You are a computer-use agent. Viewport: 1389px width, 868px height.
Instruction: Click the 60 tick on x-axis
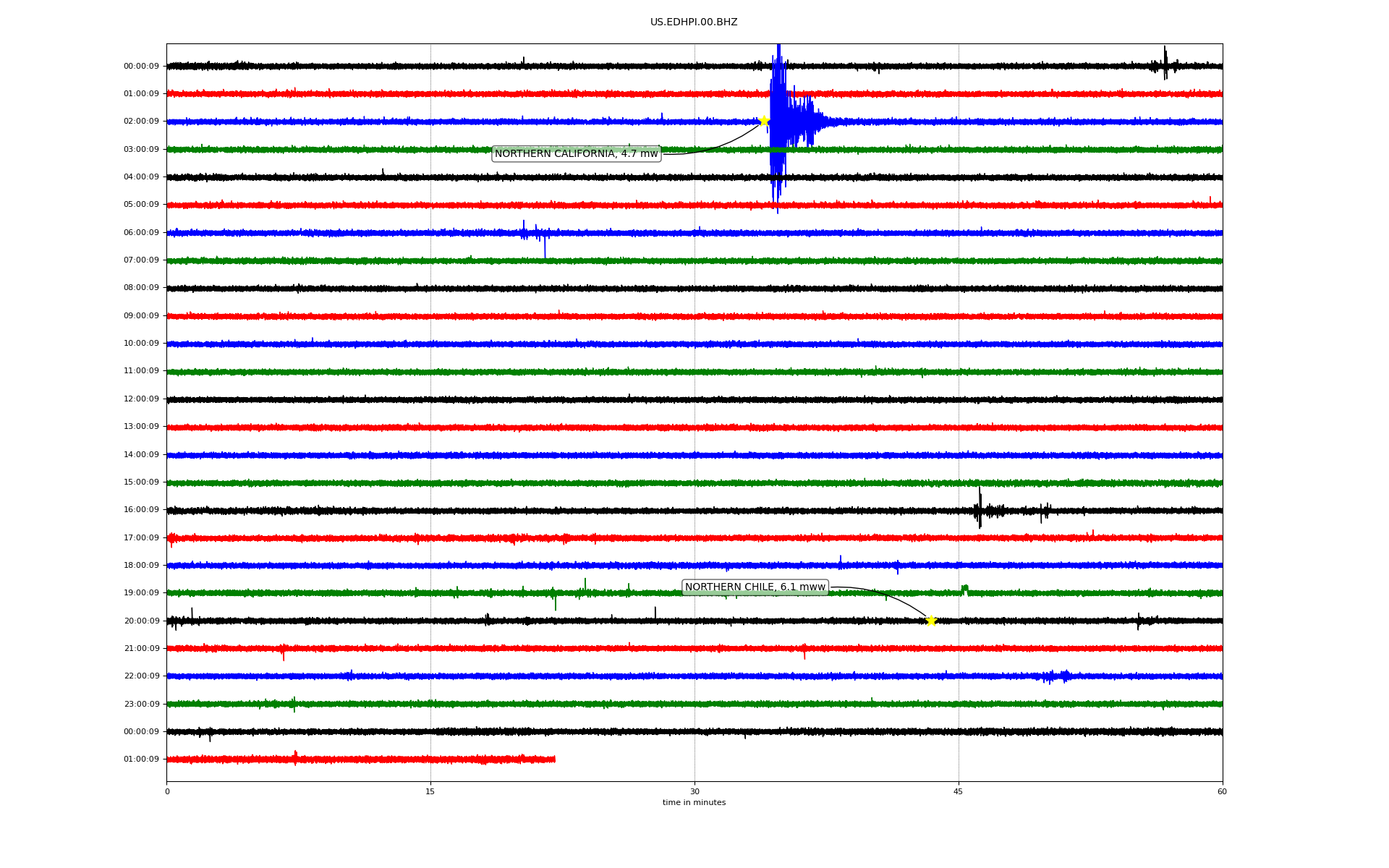1222,791
